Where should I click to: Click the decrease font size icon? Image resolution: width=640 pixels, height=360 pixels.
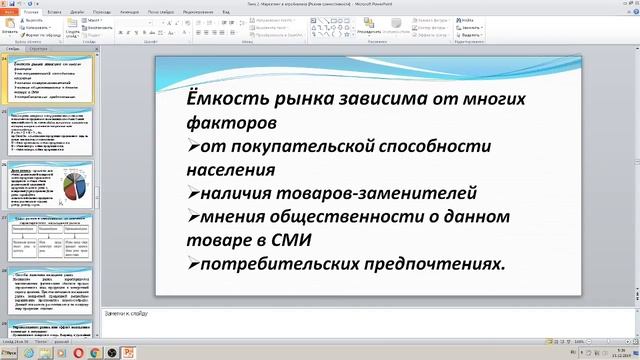tap(177, 23)
